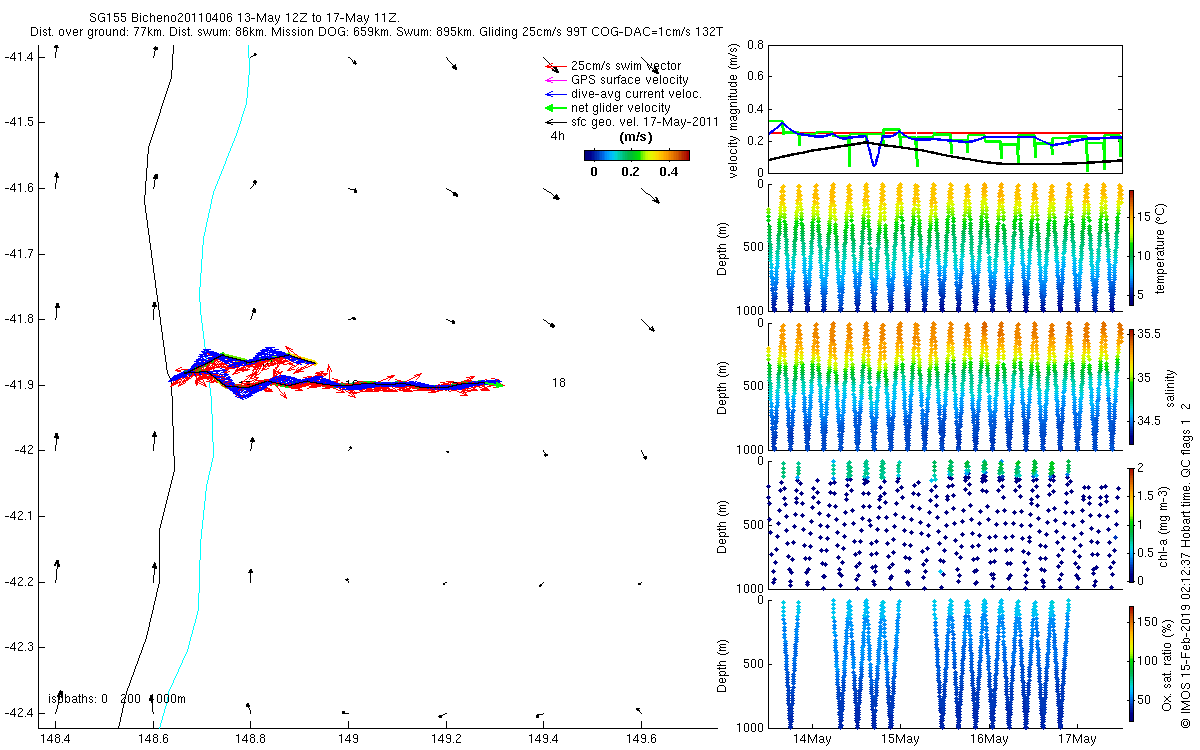
Task: Click the '35.5' salinity color bar tick
Action: 1150,335
